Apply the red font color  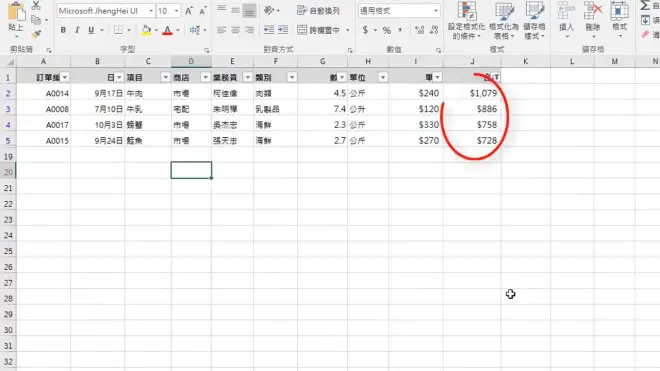point(168,30)
